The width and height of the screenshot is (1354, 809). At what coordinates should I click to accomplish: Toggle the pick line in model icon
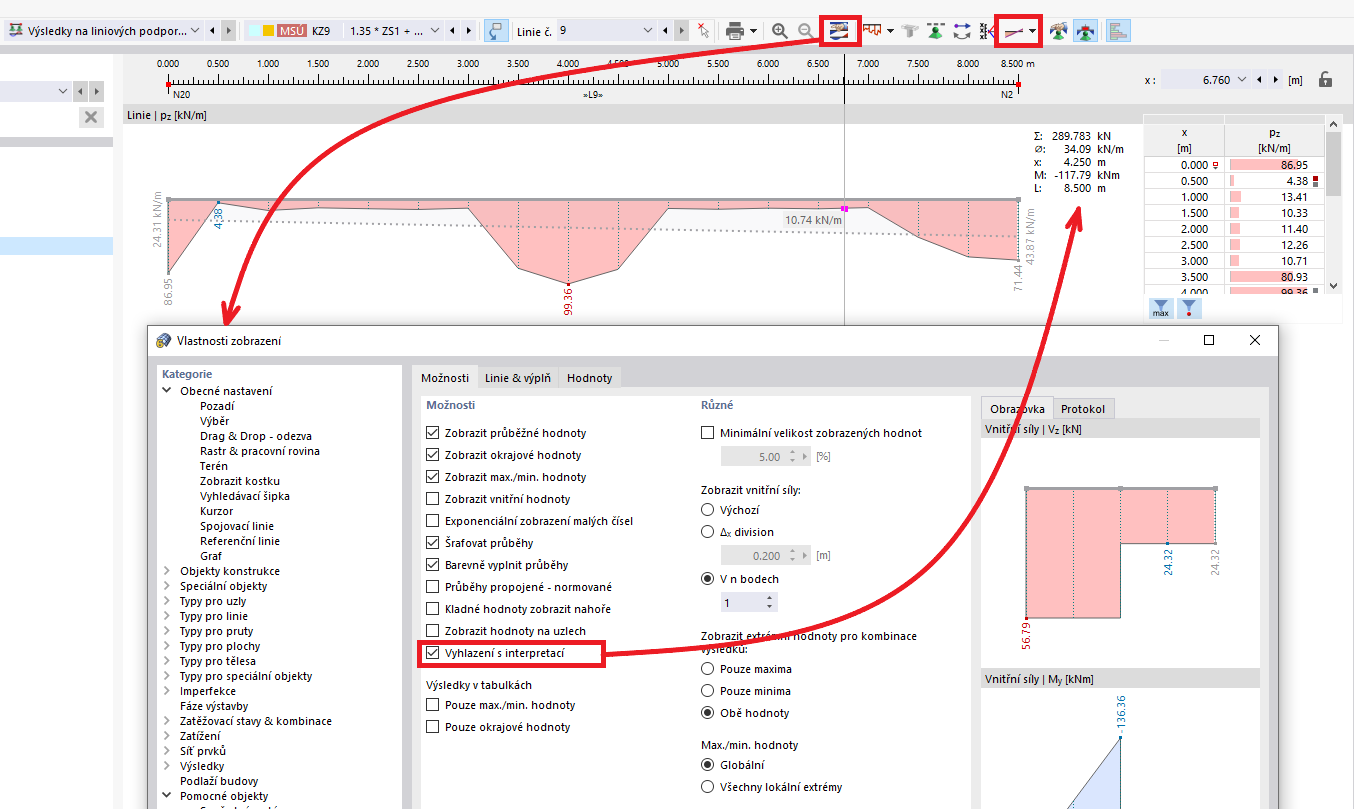(x=496, y=31)
